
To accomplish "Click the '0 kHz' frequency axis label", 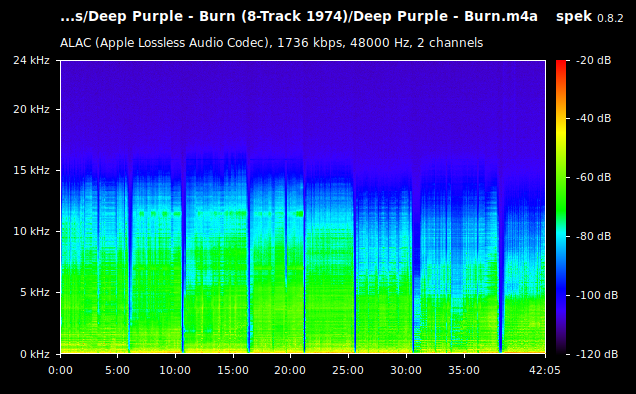I will point(35,354).
